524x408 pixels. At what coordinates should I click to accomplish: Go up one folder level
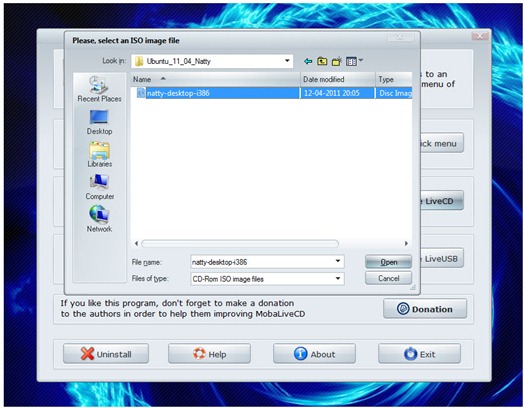tap(322, 61)
